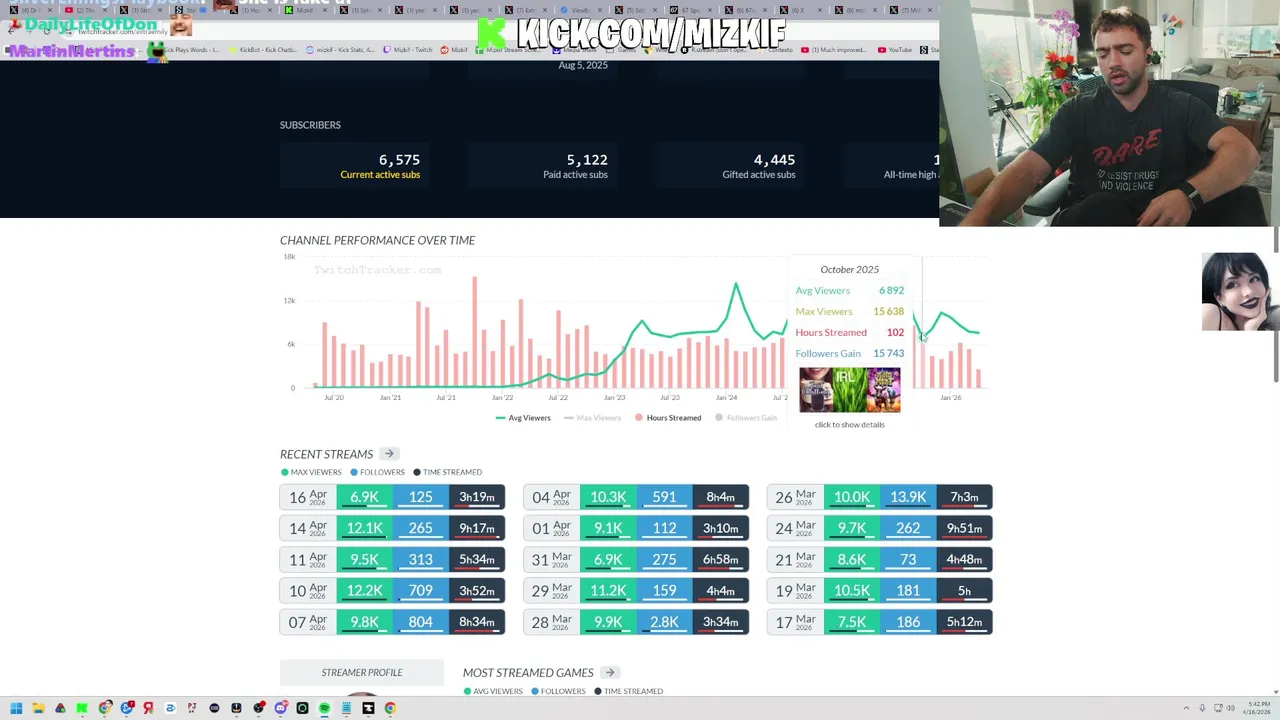This screenshot has height=720, width=1280.
Task: Toggle Avg Viewers series in chart legend
Action: (523, 417)
